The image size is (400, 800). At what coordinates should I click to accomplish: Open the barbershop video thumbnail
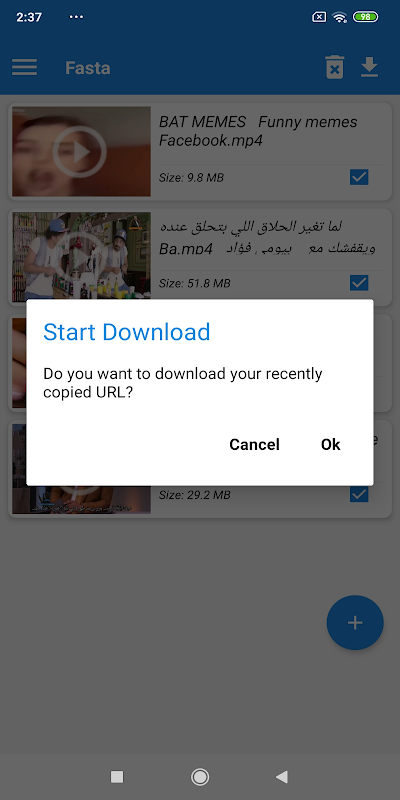pos(81,257)
